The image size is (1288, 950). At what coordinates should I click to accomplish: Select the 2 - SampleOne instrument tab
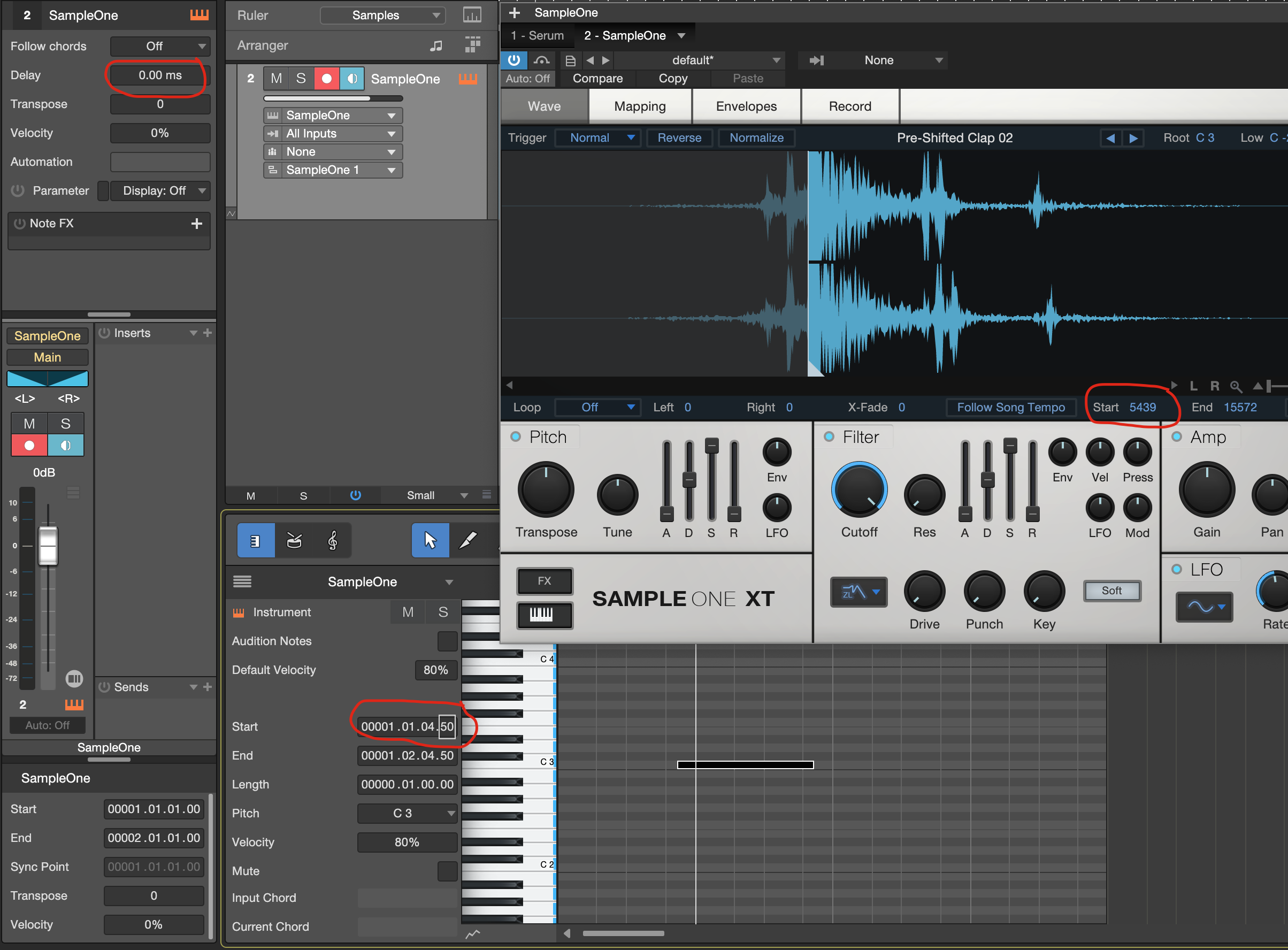click(x=634, y=36)
